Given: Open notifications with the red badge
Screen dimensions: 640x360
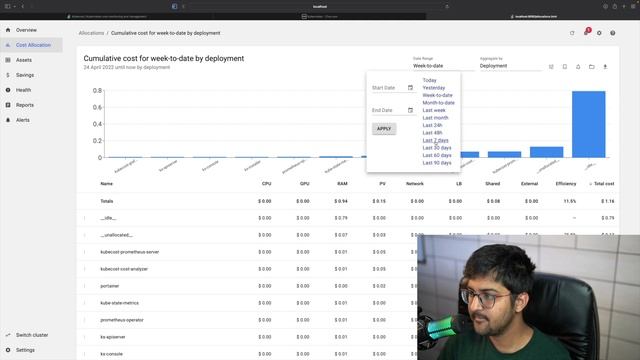Looking at the screenshot, I should point(587,32).
